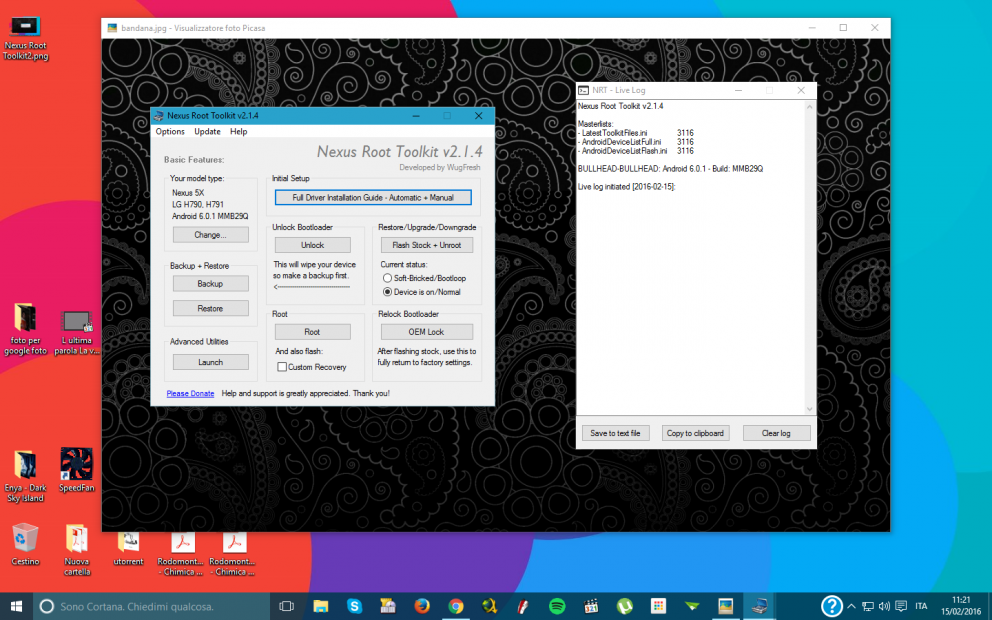This screenshot has height=620, width=992.
Task: Click Flash Stock + Unroot button
Action: (426, 245)
